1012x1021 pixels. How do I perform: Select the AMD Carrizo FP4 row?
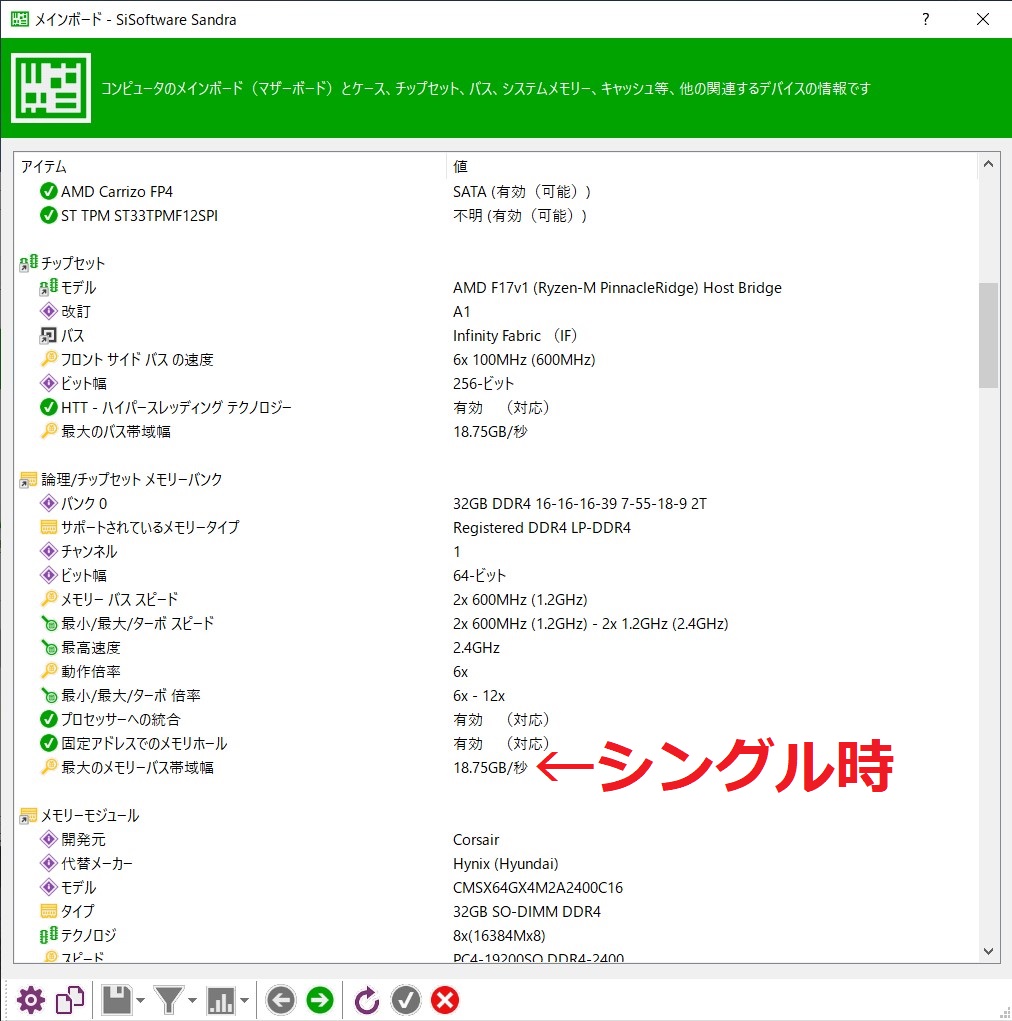click(495, 191)
